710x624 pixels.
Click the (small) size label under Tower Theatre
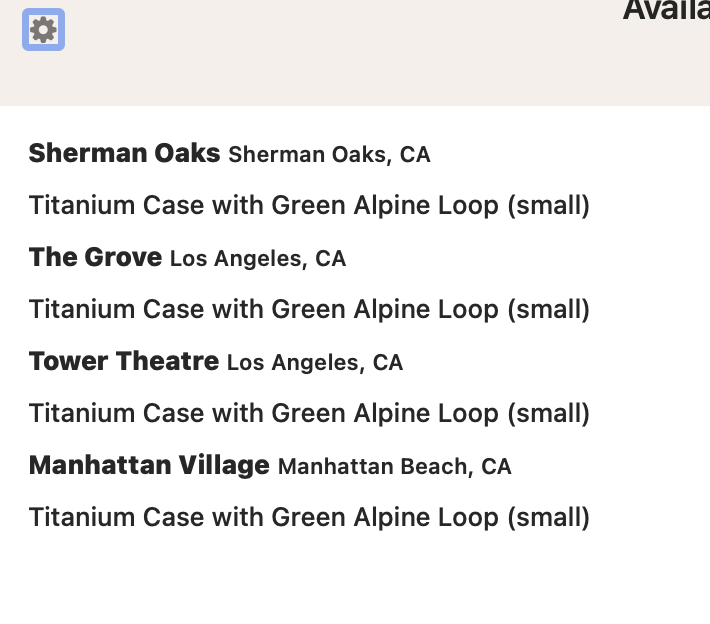[549, 414]
